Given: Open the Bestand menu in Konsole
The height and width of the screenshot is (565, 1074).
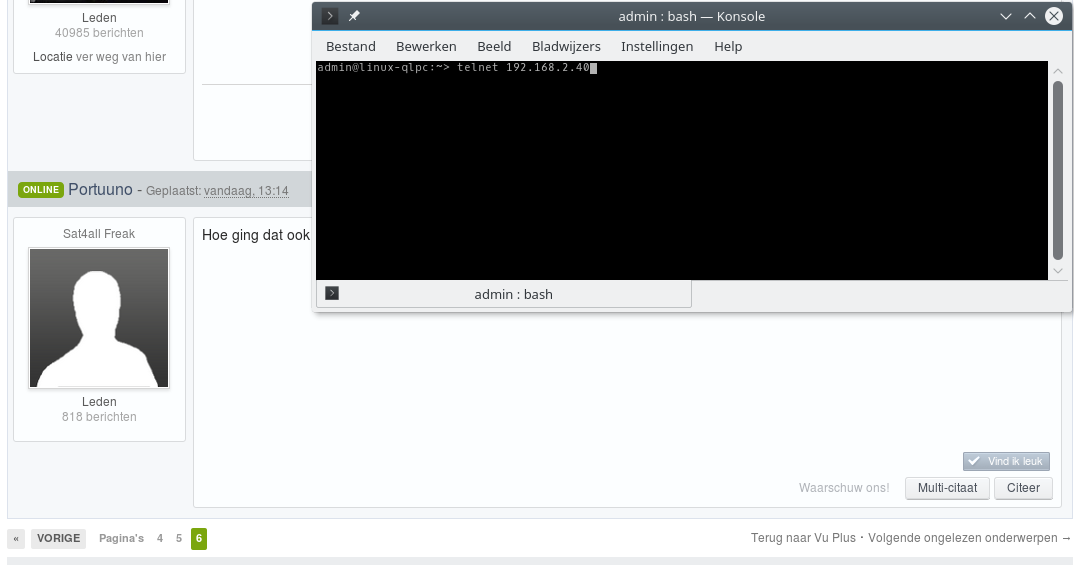Looking at the screenshot, I should (351, 47).
